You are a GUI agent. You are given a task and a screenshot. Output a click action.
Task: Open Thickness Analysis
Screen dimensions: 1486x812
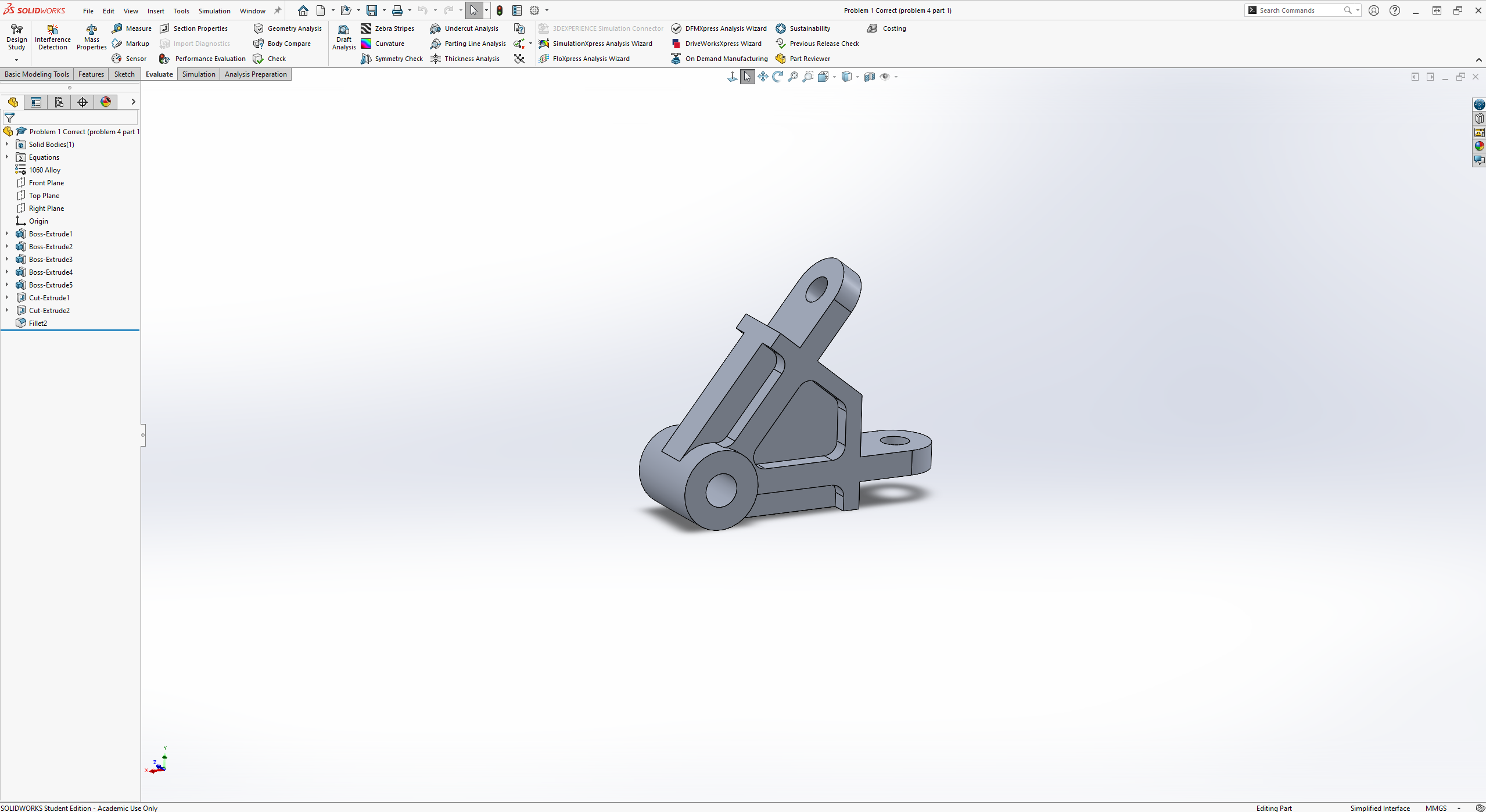pos(465,59)
